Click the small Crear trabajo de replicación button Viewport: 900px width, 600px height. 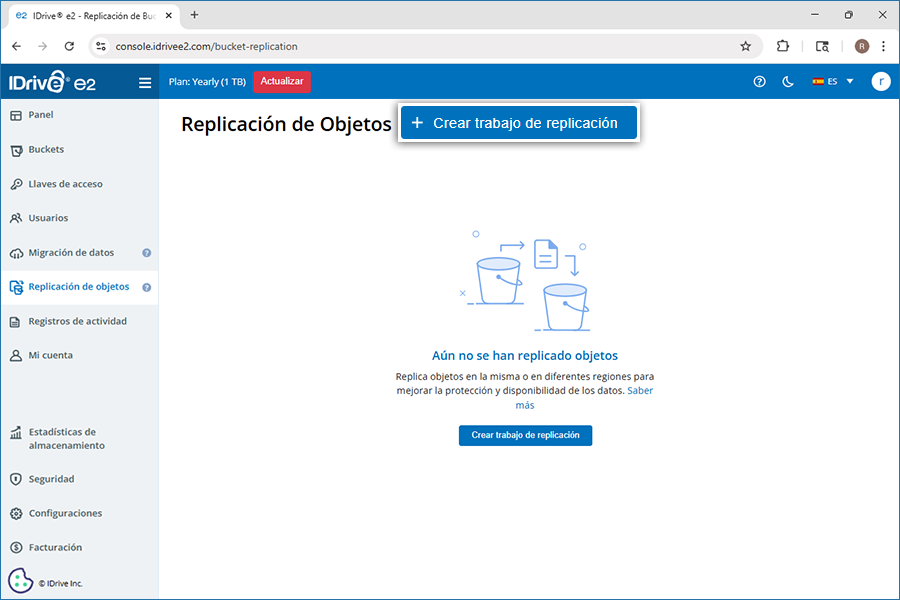[525, 435]
